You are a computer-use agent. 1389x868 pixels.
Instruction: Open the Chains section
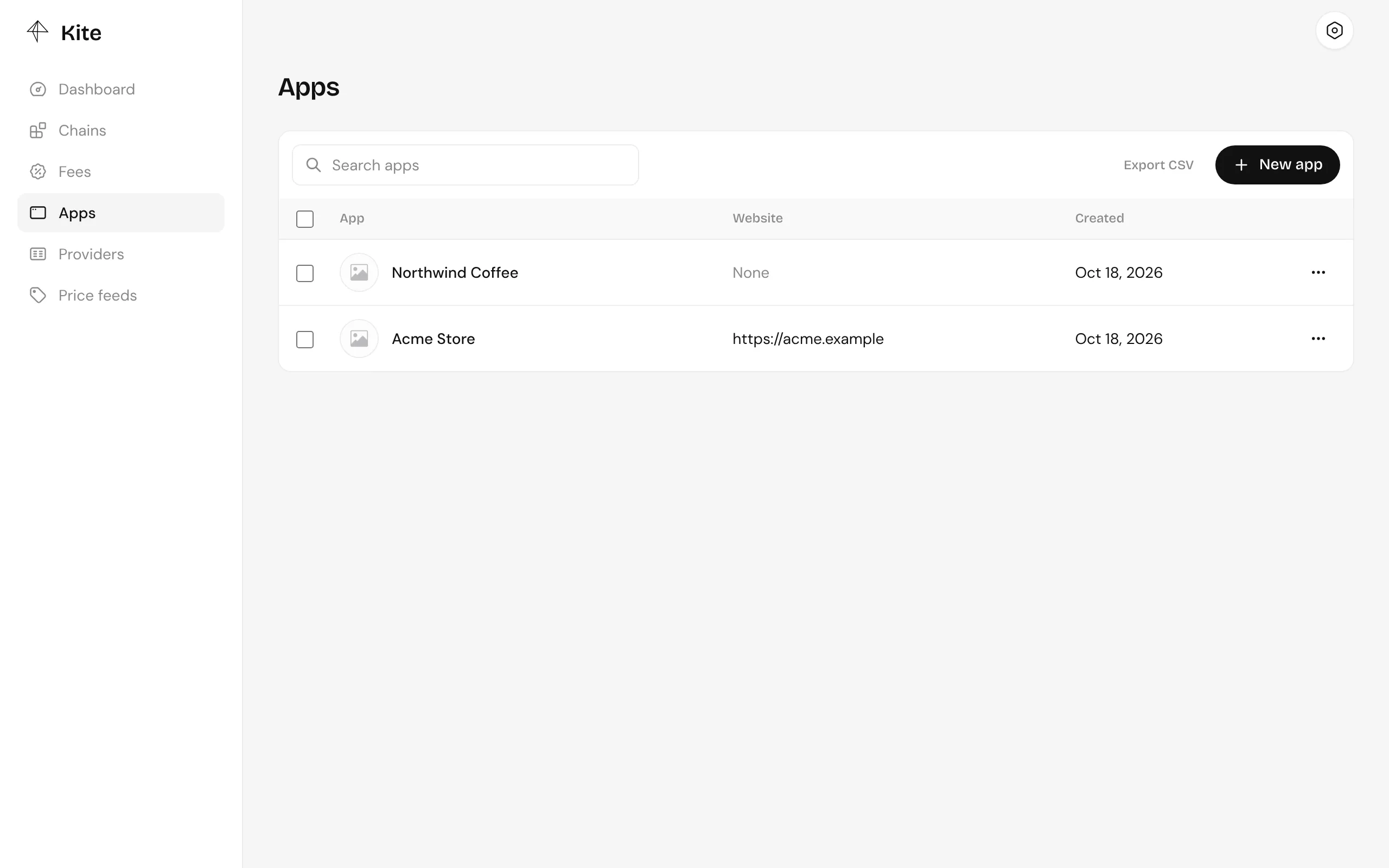(121, 130)
